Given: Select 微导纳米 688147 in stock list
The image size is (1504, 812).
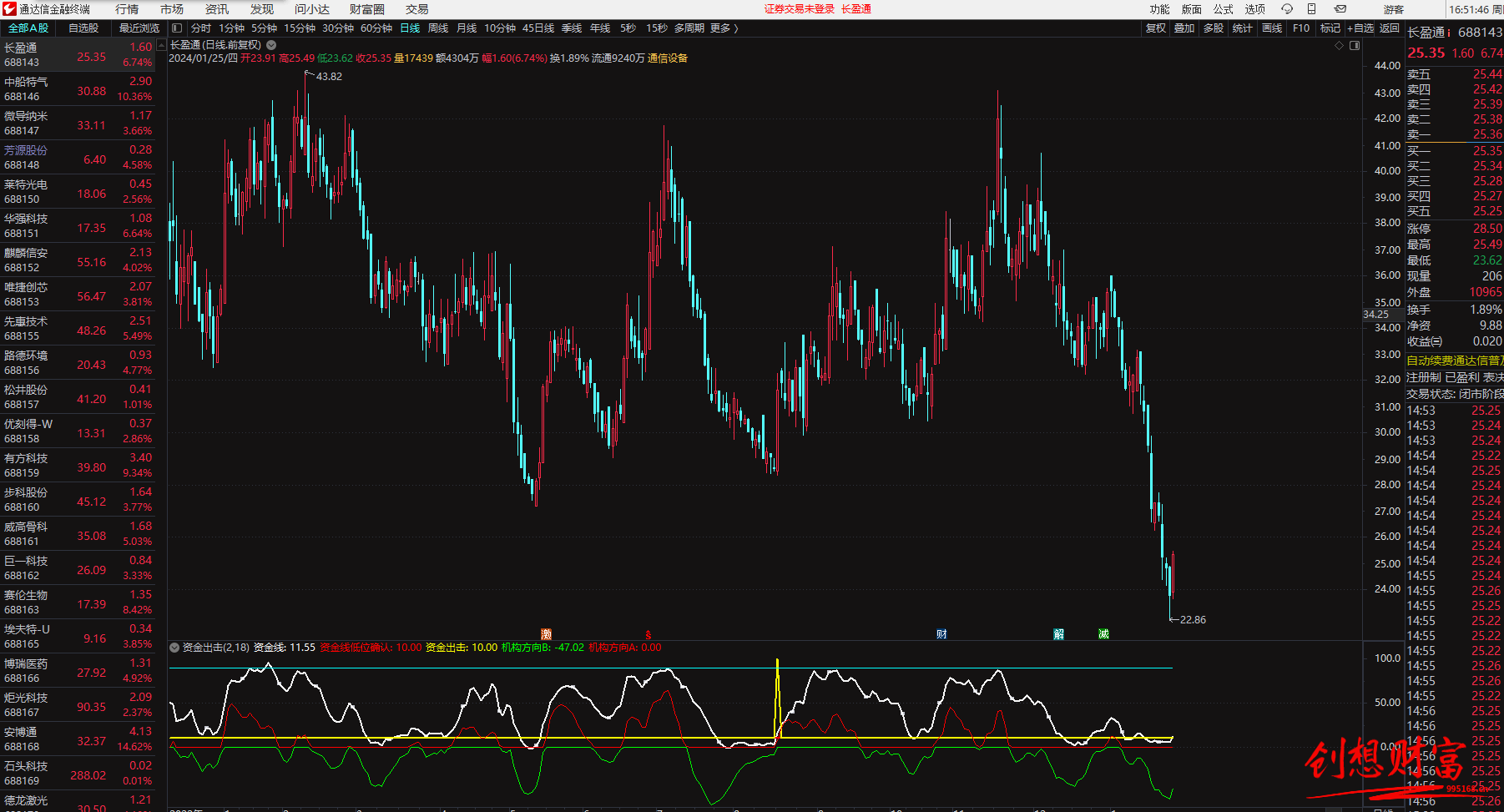Looking at the screenshot, I should [x=78, y=124].
